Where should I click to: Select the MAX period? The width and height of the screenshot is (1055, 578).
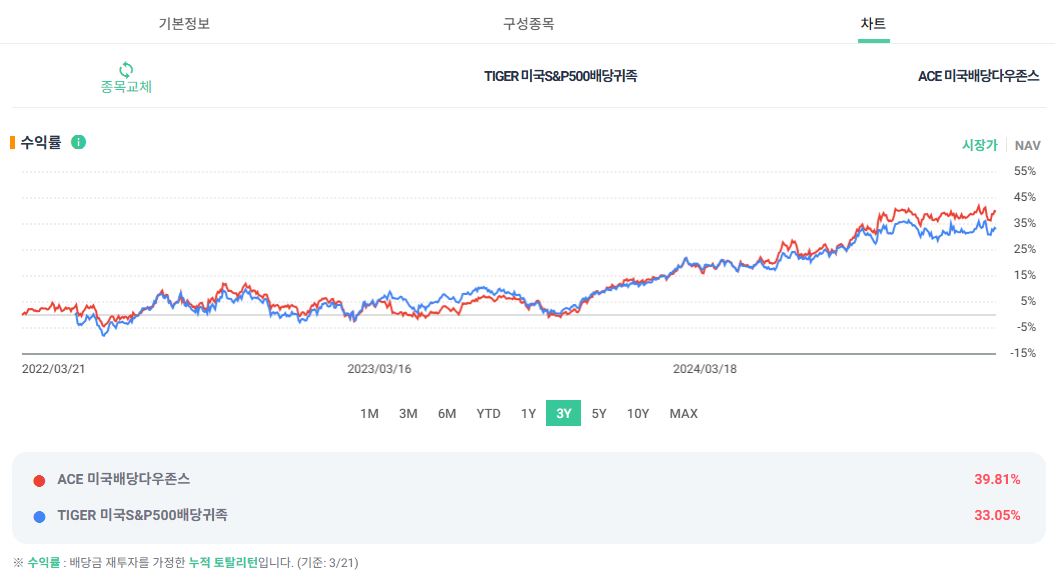684,414
